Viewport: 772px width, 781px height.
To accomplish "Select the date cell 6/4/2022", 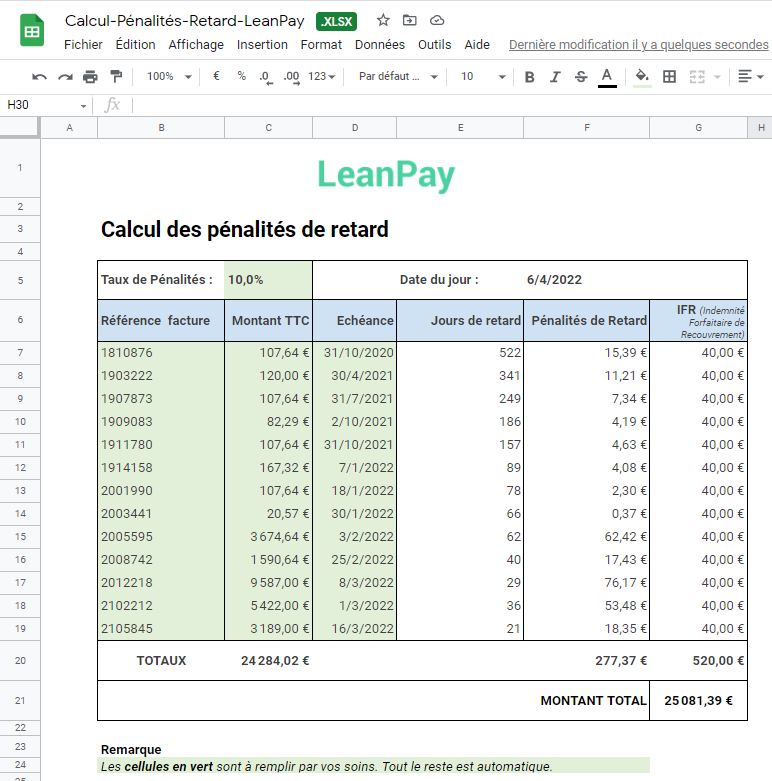I will (x=586, y=279).
